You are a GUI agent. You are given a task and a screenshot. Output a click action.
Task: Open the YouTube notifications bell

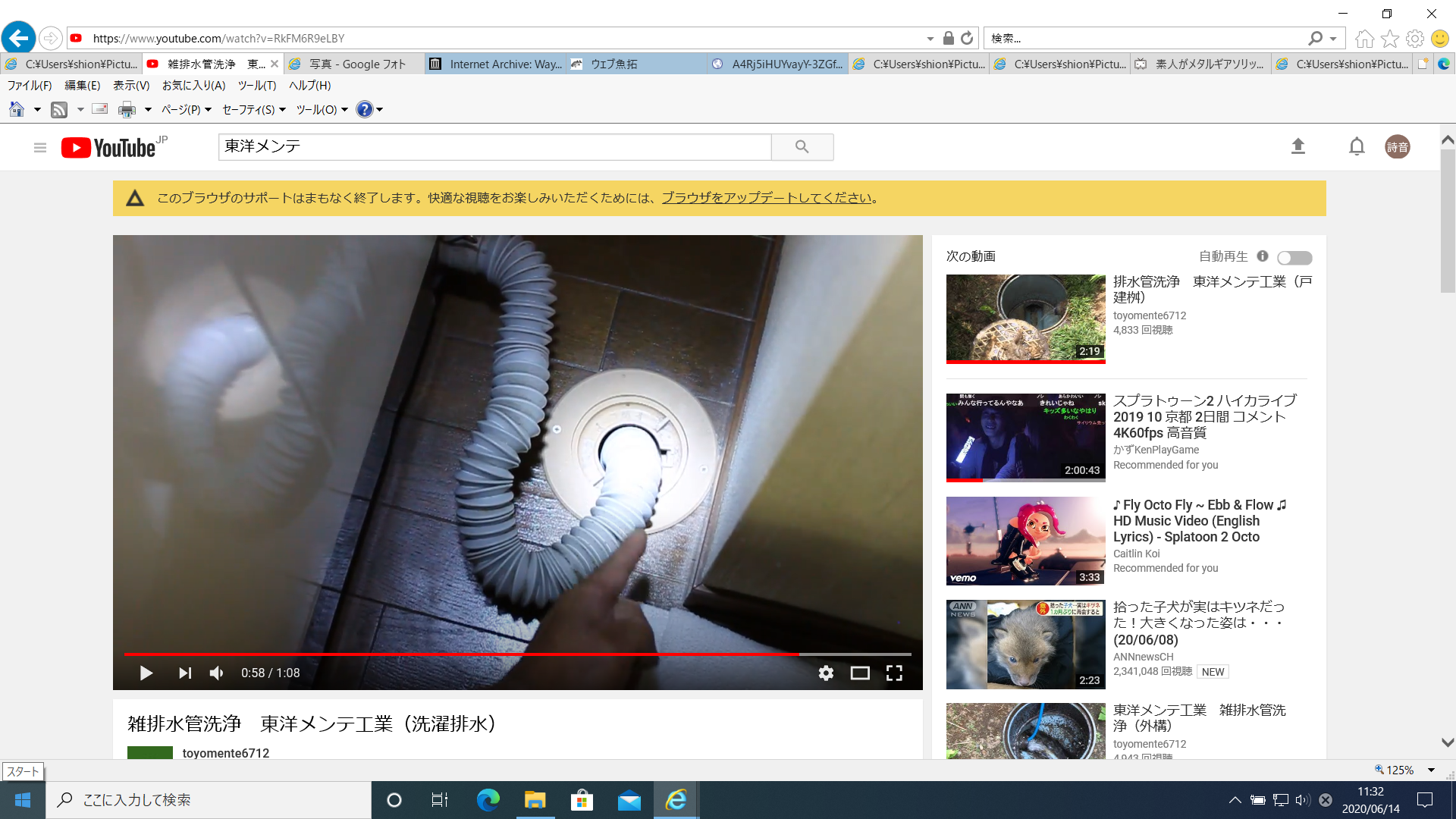(x=1357, y=146)
